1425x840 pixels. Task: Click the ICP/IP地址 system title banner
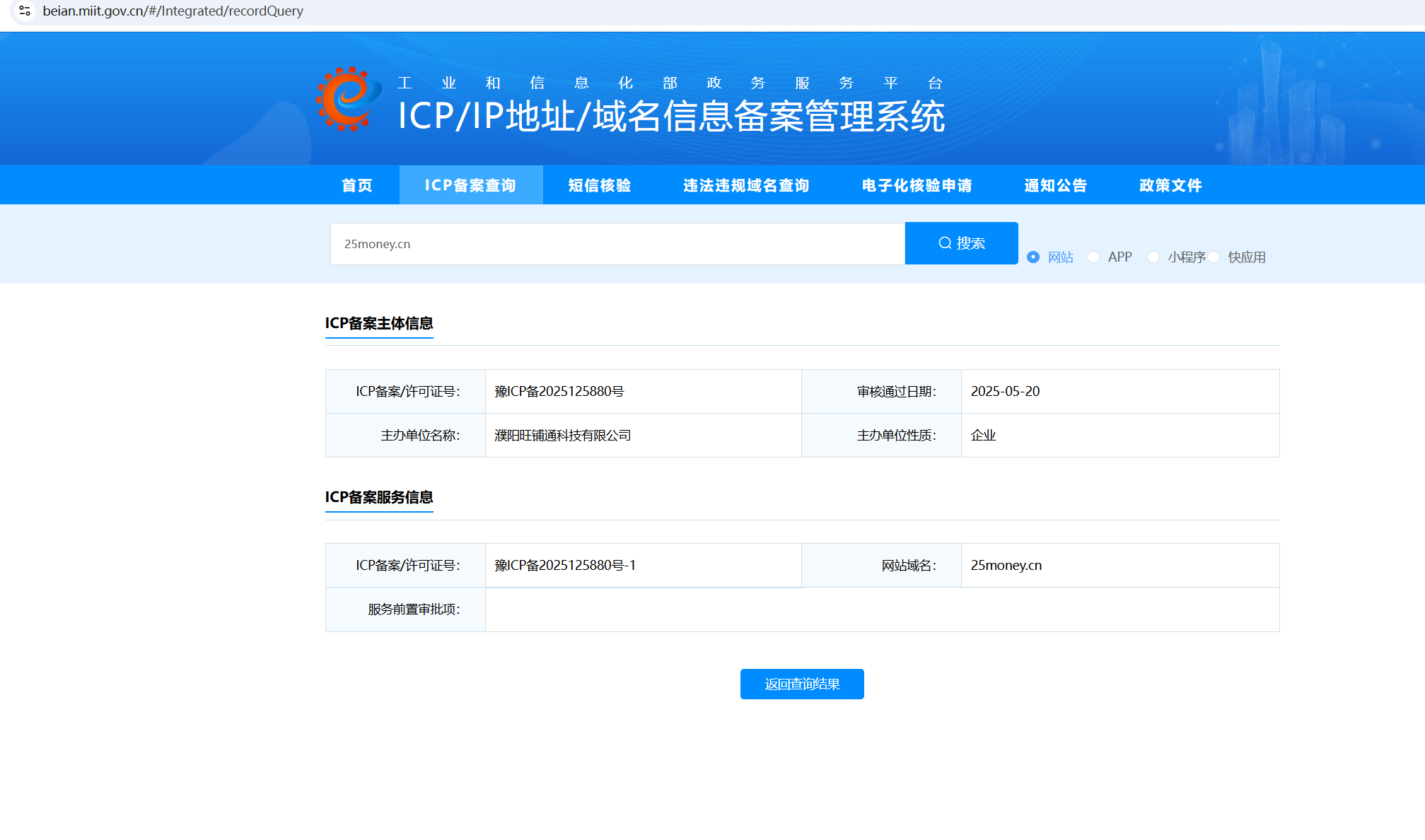click(x=670, y=117)
